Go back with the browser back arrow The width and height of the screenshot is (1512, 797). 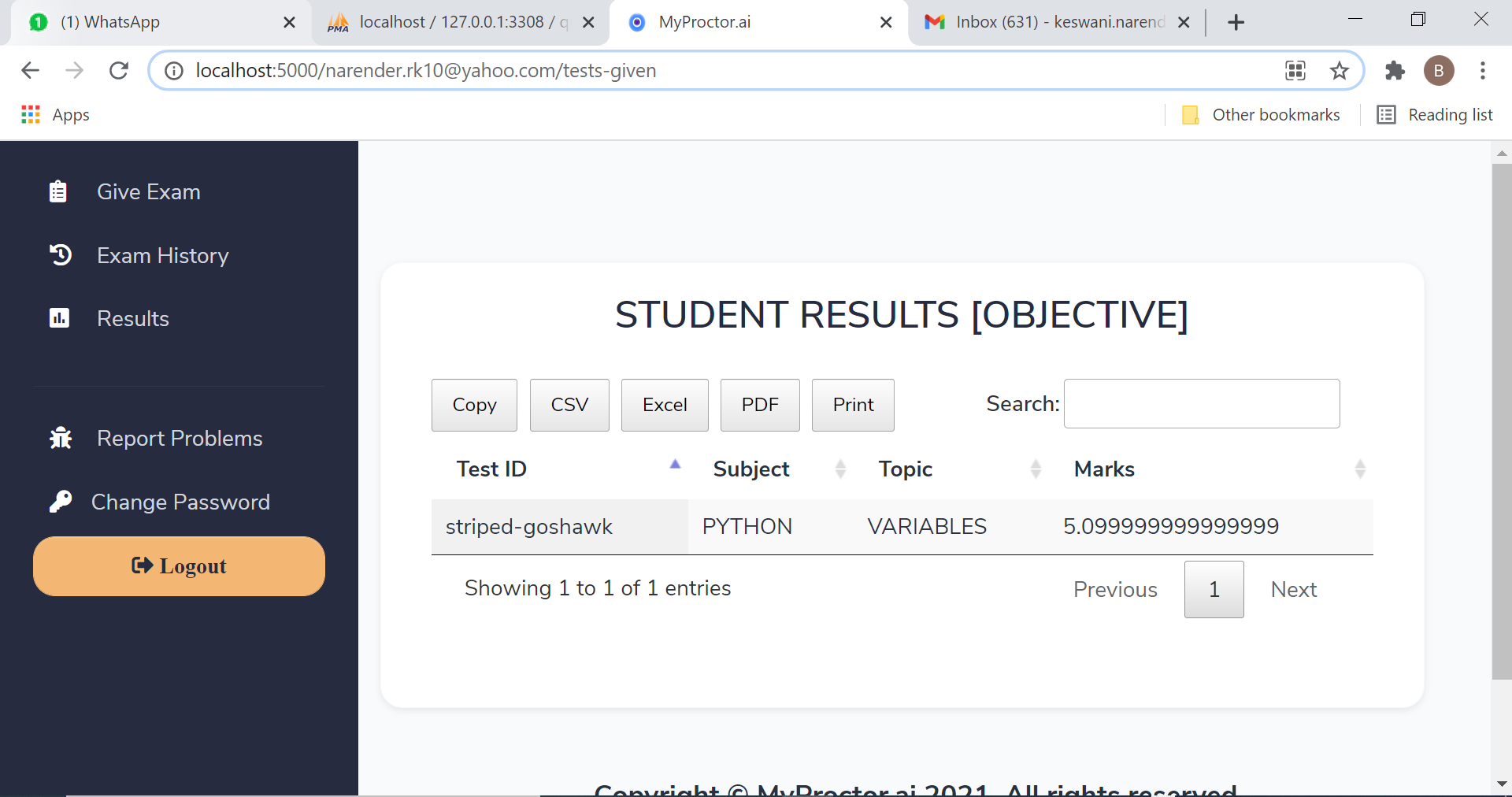tap(30, 71)
